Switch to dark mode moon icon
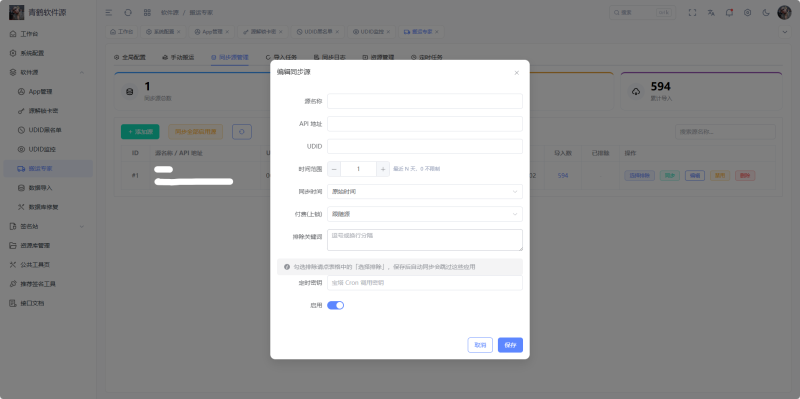 (x=766, y=13)
